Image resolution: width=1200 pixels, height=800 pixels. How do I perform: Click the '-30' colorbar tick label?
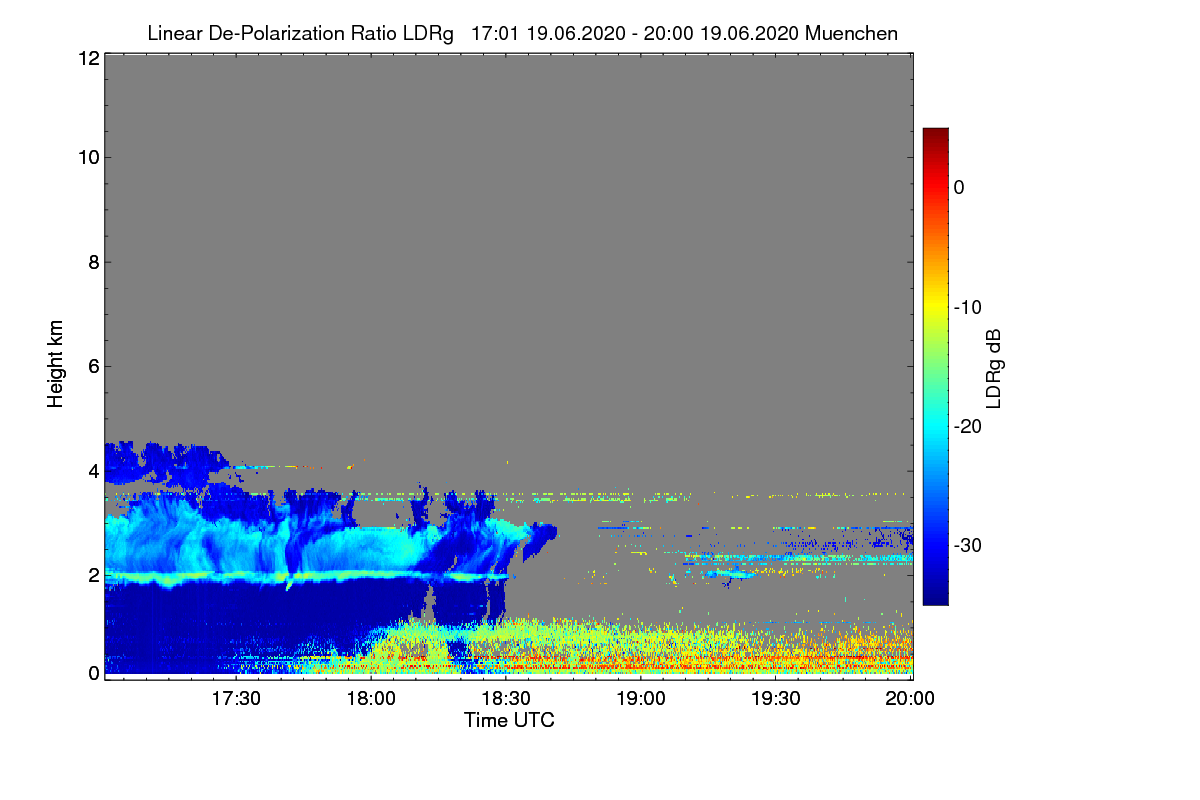point(967,546)
